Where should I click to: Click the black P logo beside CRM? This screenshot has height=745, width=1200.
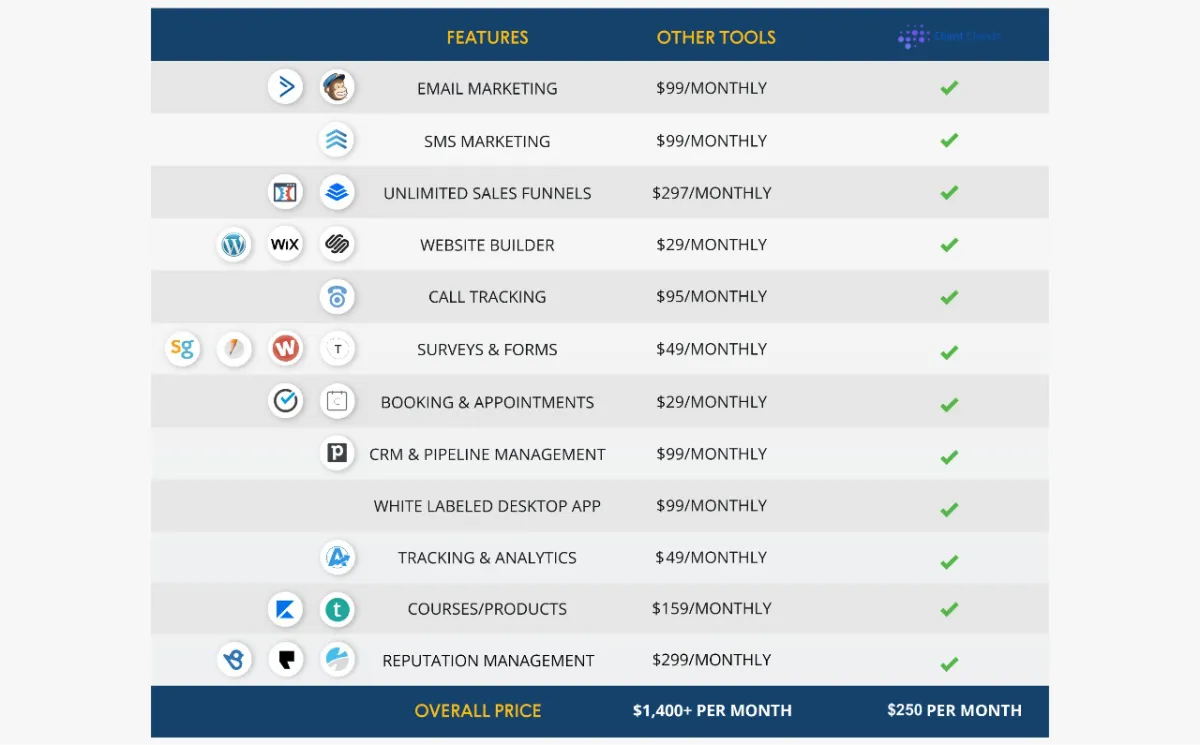tap(338, 454)
